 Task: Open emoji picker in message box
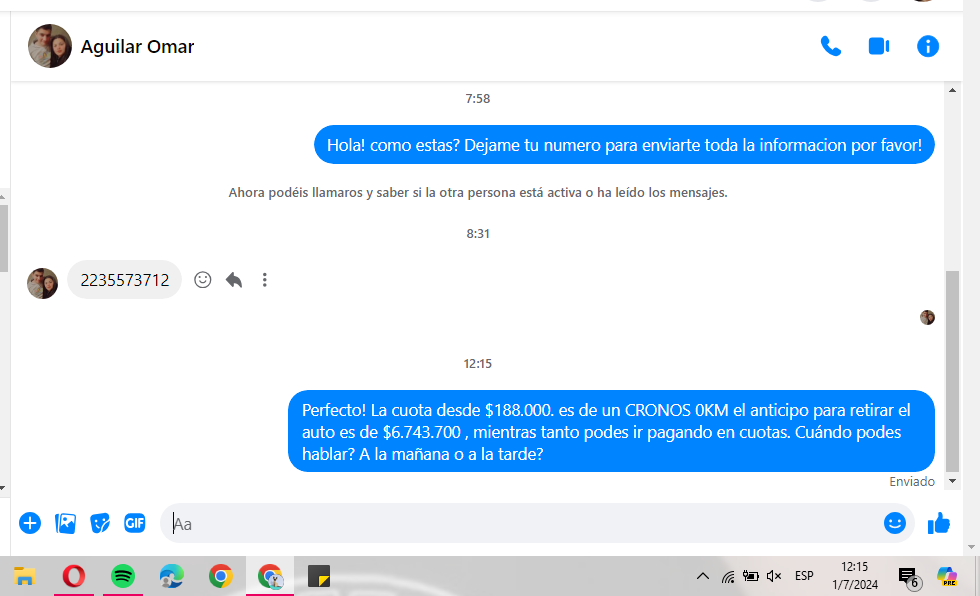tap(894, 523)
